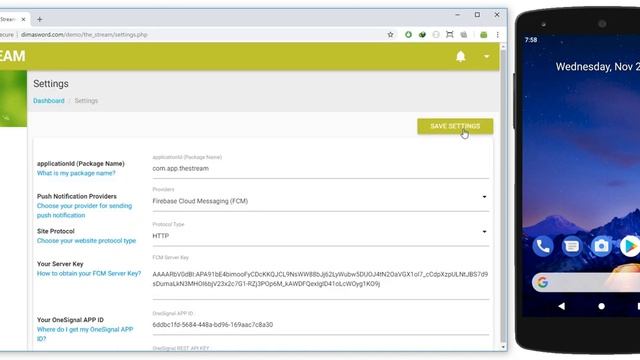The height and width of the screenshot is (360, 640).
Task: Click the grey clipboard extension icon
Action: pos(464,35)
